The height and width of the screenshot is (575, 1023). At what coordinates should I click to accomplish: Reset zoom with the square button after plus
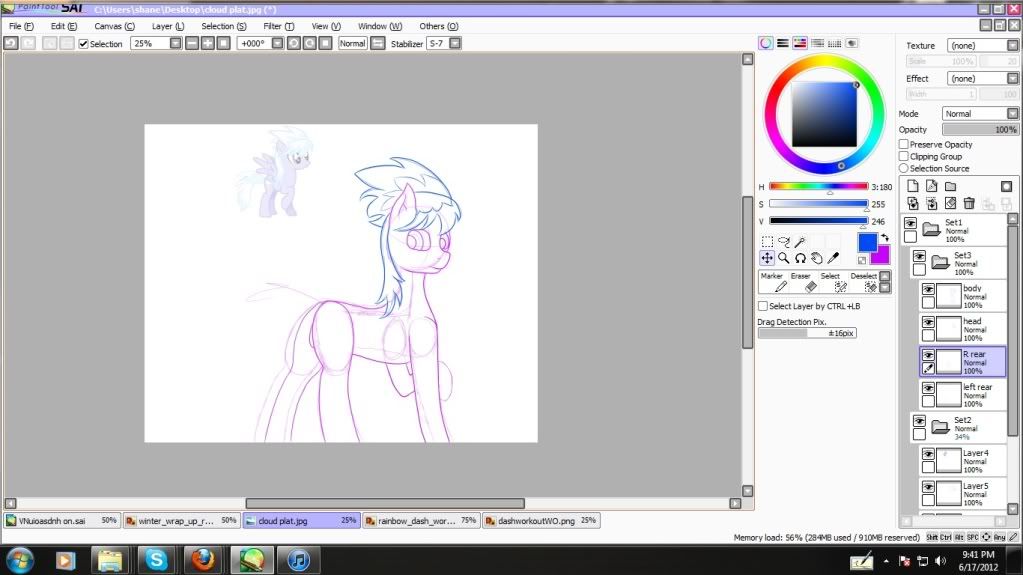[223, 43]
